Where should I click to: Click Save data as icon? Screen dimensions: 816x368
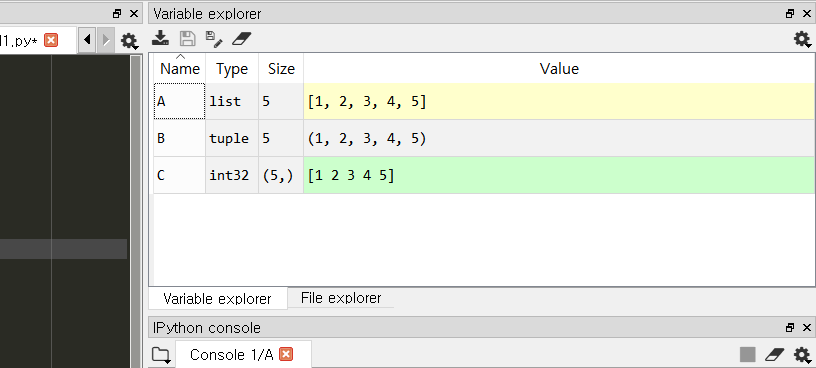point(214,38)
